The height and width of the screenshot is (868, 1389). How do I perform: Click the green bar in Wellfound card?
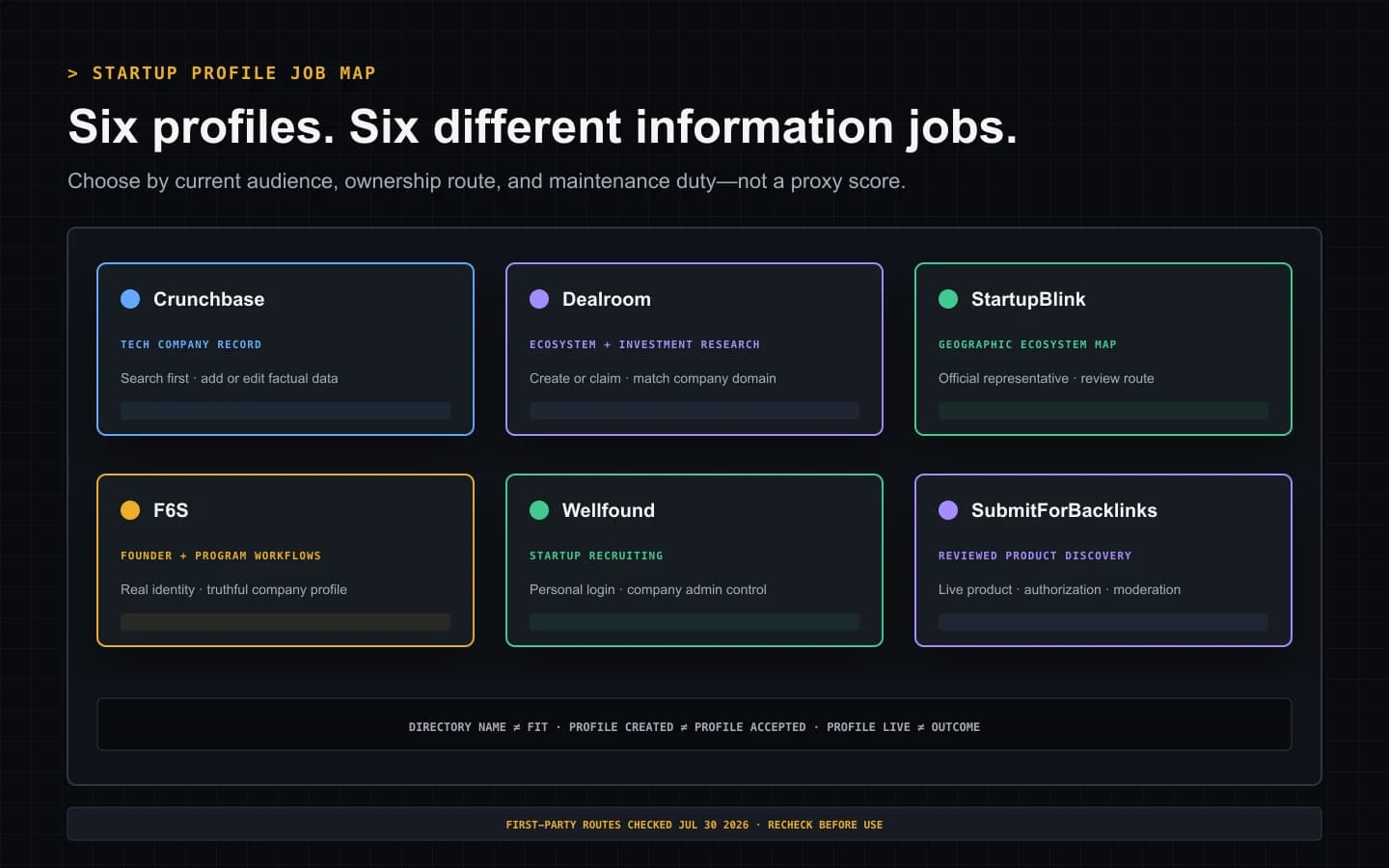[x=694, y=622]
